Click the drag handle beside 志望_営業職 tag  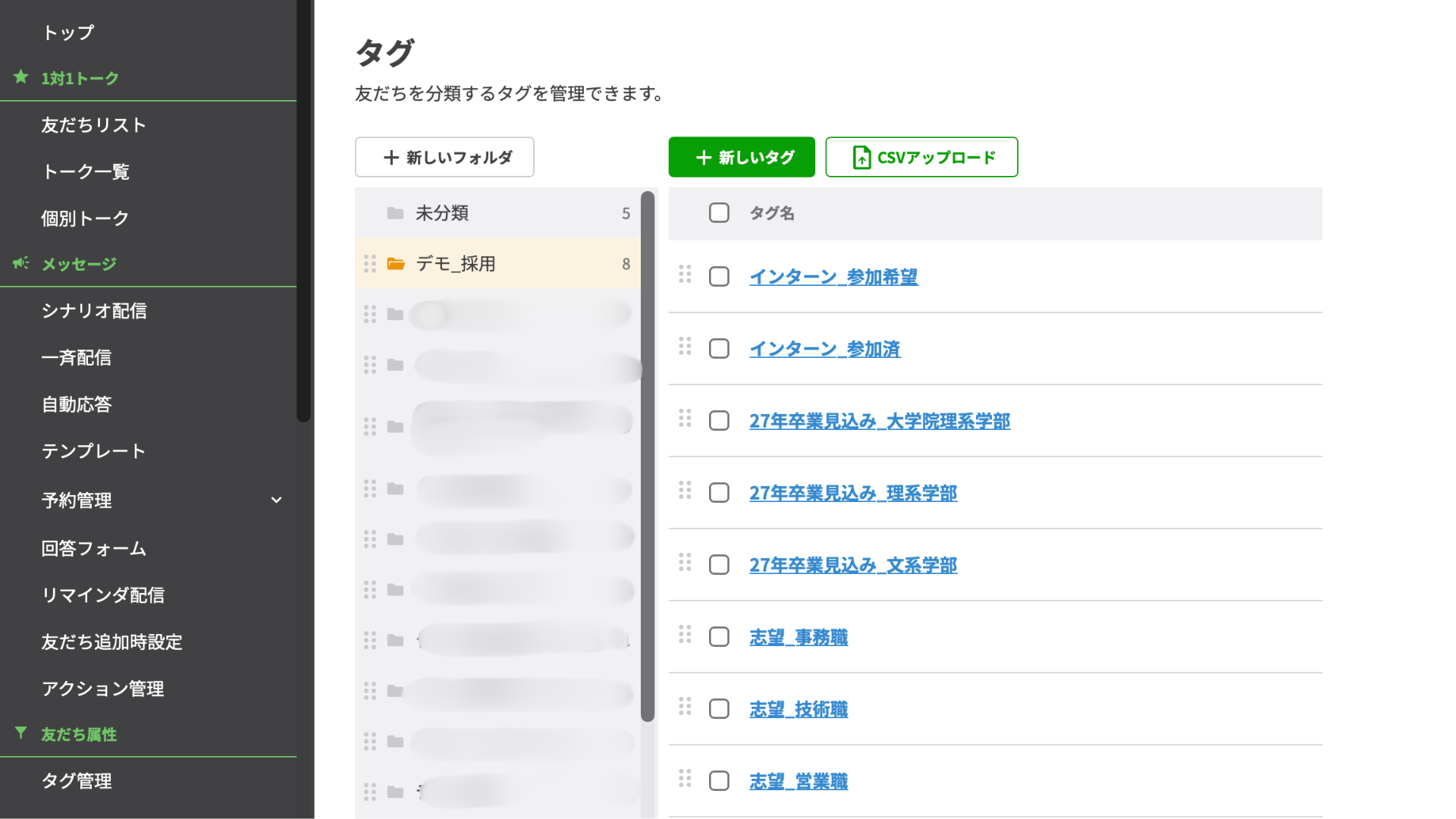(685, 779)
